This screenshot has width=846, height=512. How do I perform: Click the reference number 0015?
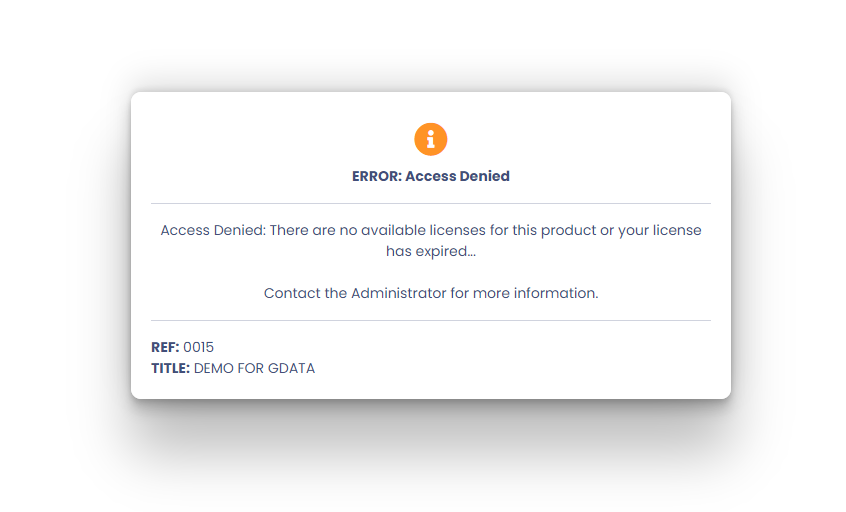[x=199, y=347]
